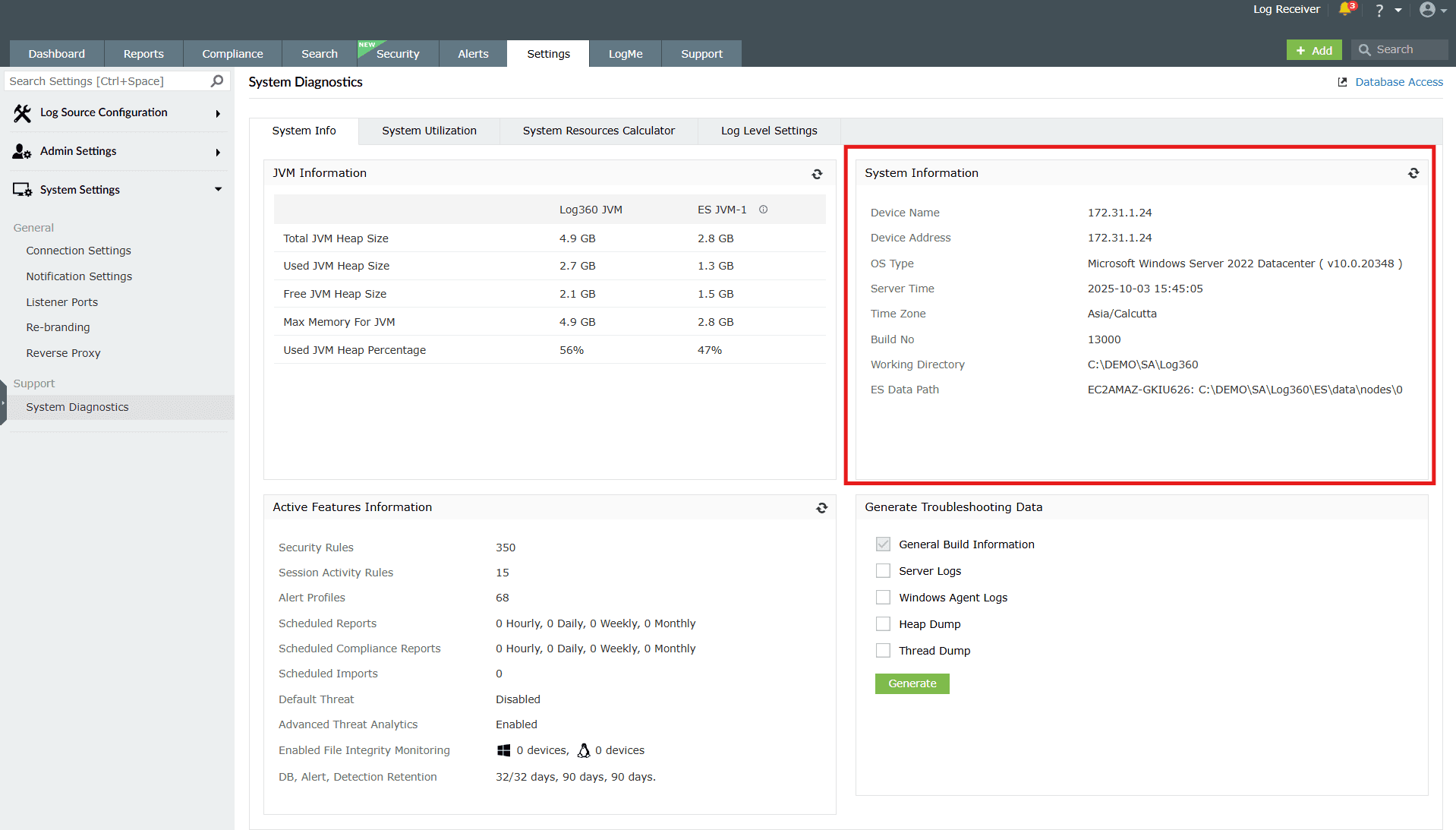Click the Server Time value 2025-10-03 15:45:05
1456x830 pixels.
point(1145,289)
